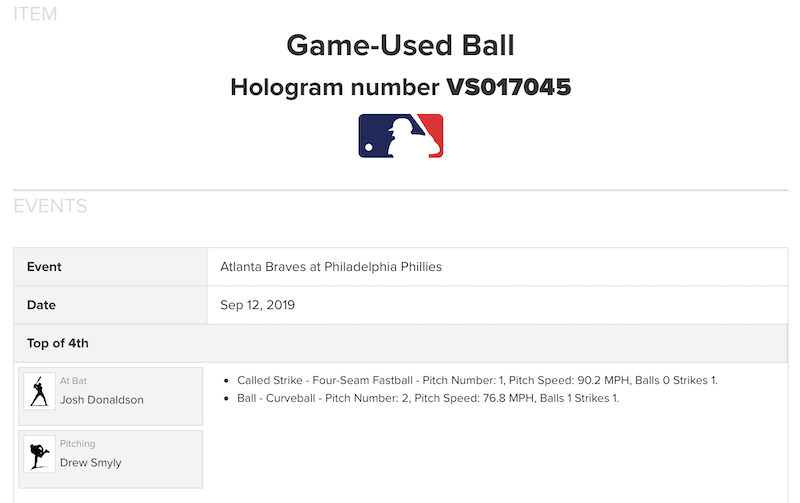Viewport: 800px width, 503px height.
Task: Click the ITEM section label
Action: tap(35, 14)
